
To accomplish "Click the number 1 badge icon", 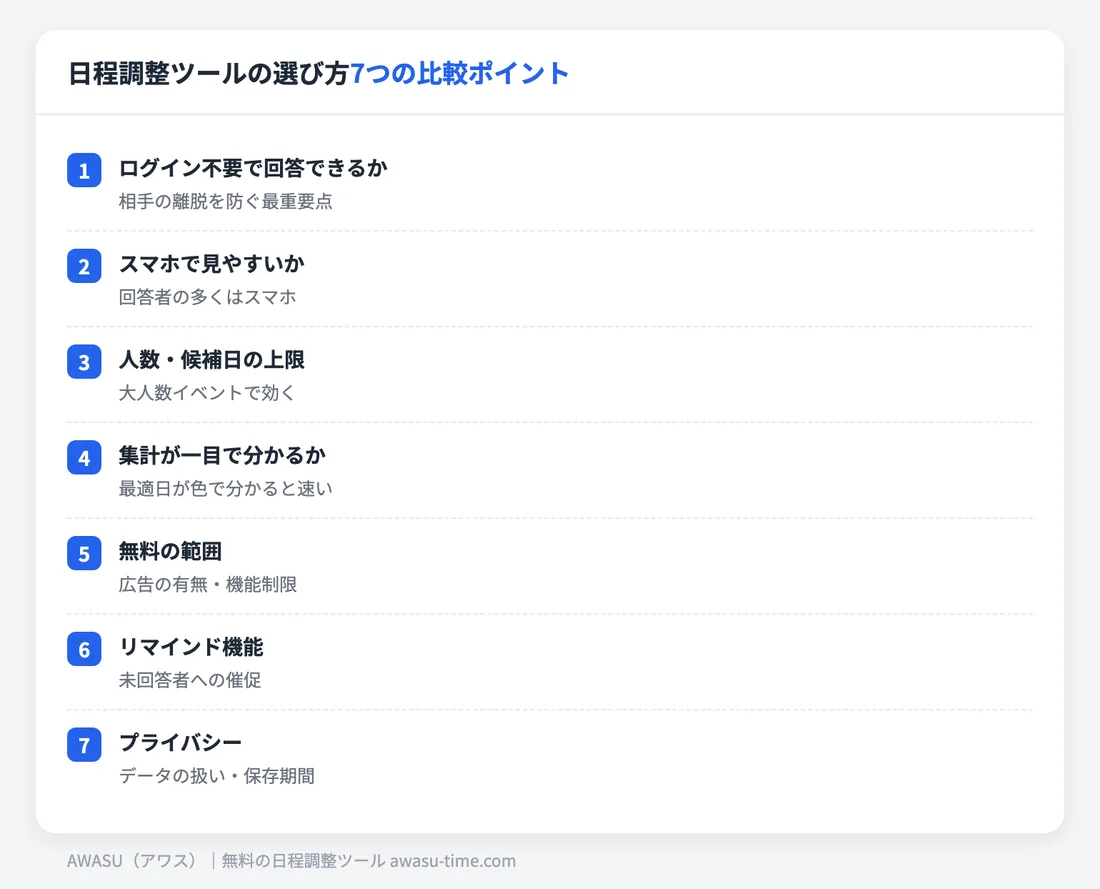I will 84,171.
